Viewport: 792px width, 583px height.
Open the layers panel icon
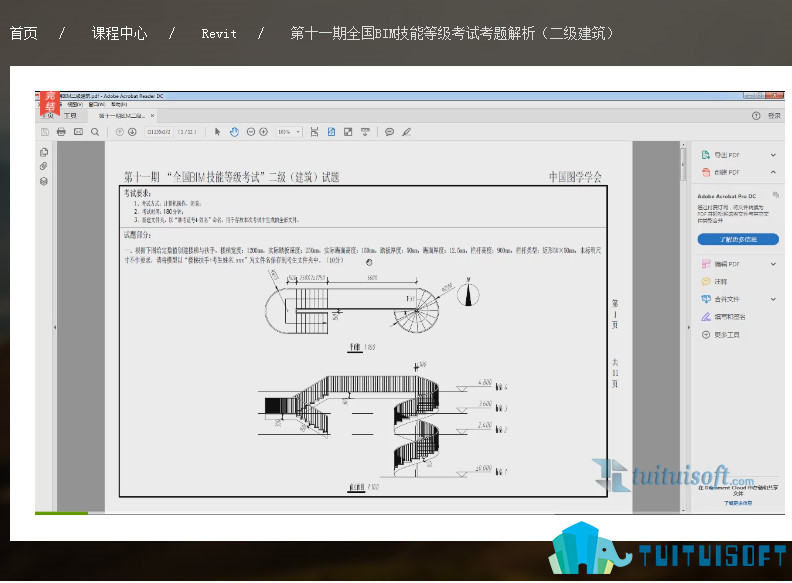pyautogui.click(x=44, y=181)
